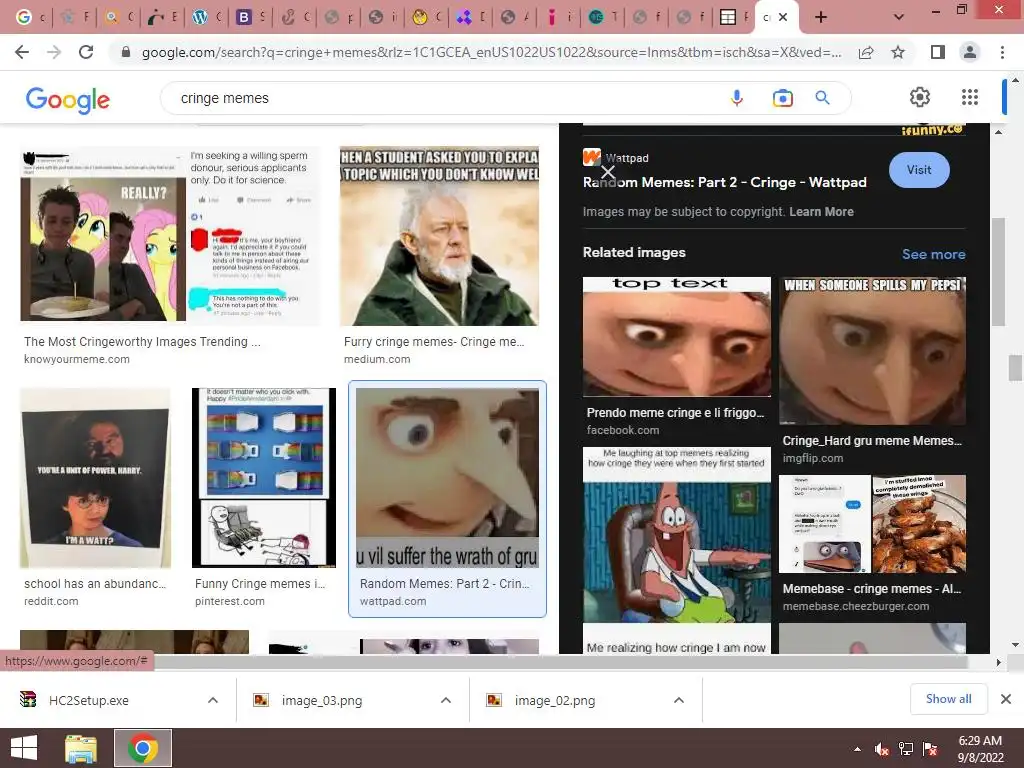Open the image_03.png downloaded file
The image size is (1024, 768).
click(322, 700)
